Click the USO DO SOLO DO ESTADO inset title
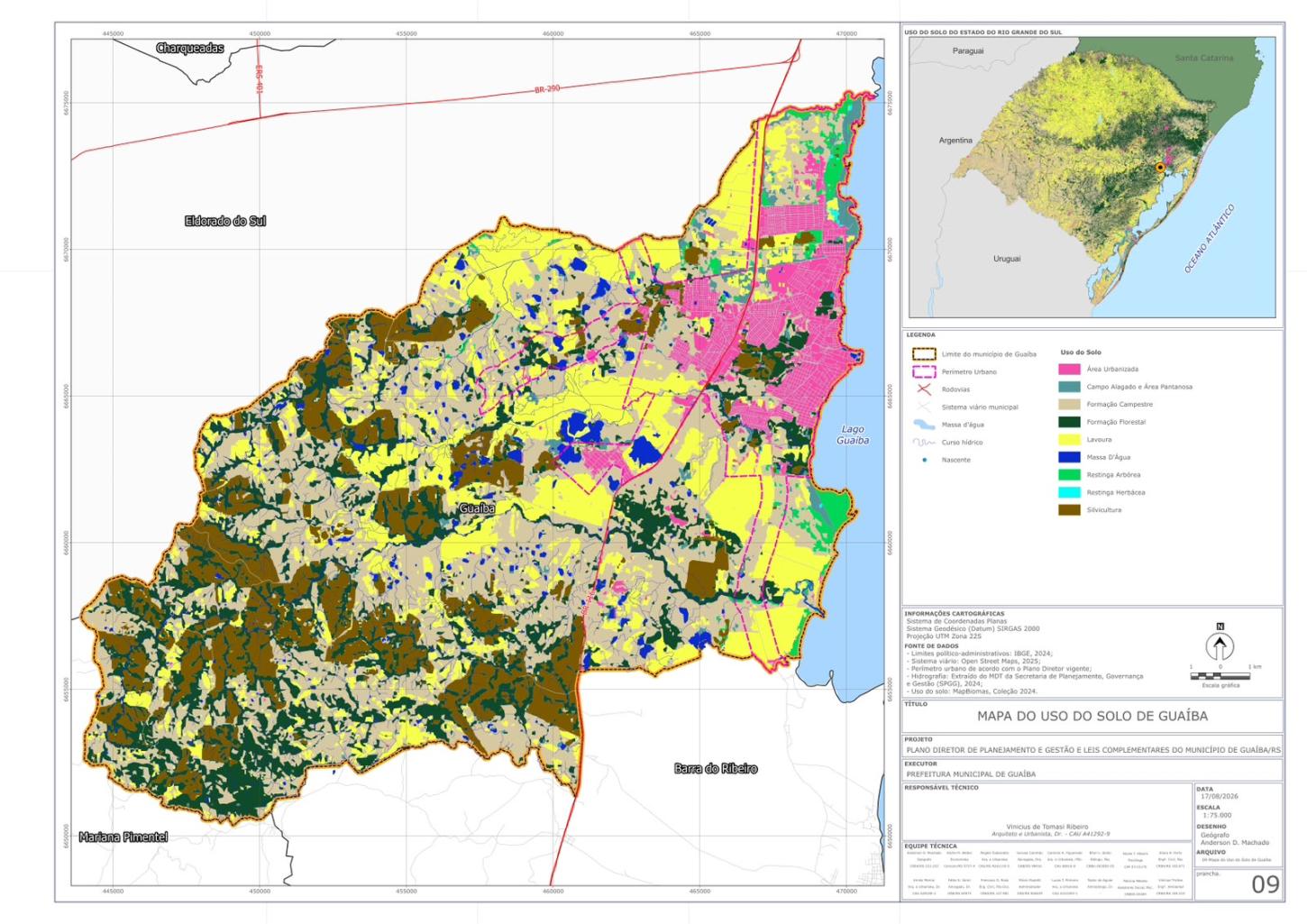Viewport: 1307px width, 924px height. coord(983,32)
